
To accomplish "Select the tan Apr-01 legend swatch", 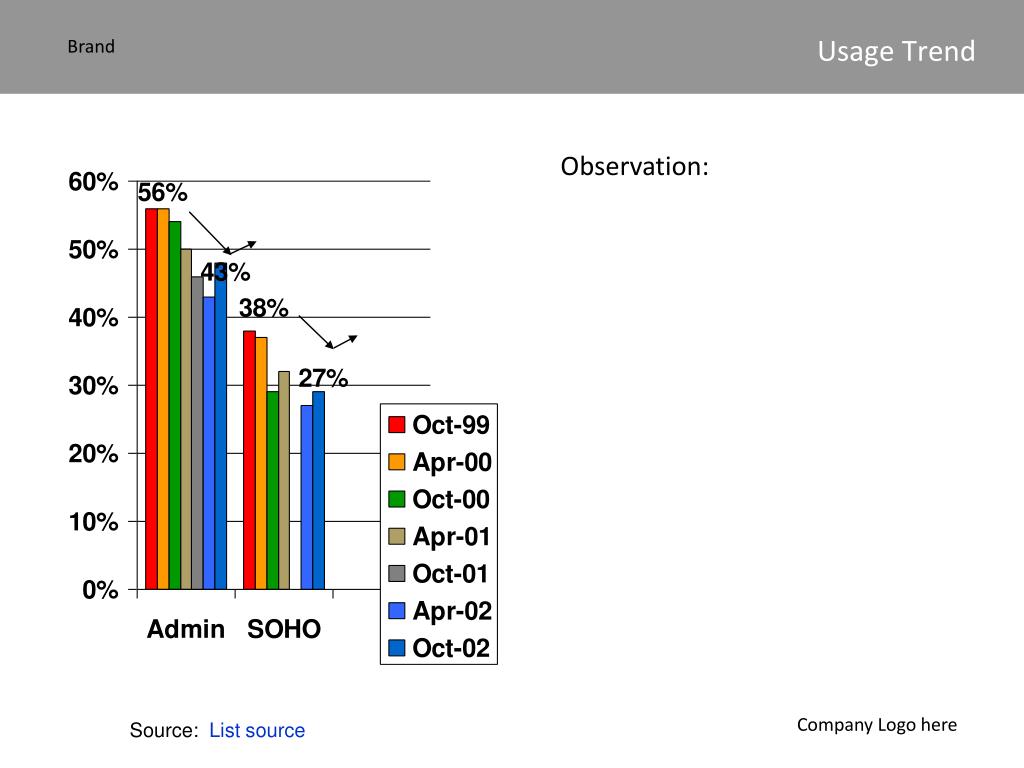I will [x=396, y=536].
